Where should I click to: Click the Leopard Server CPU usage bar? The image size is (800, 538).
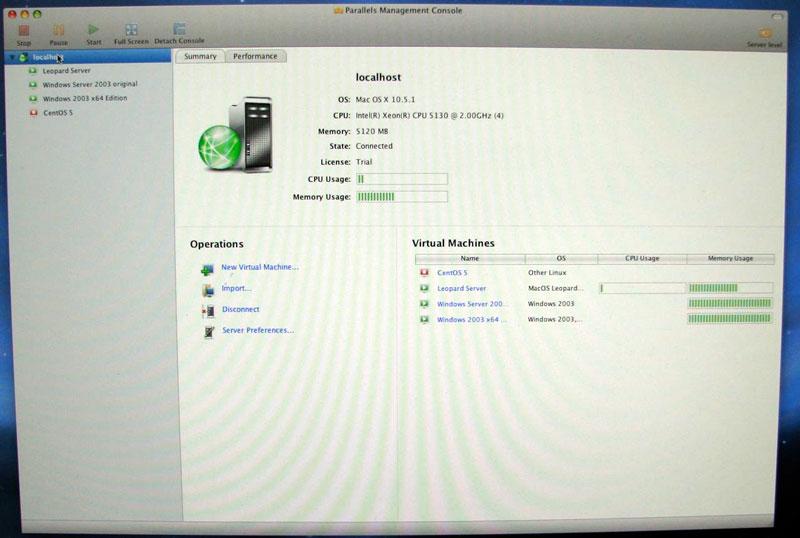(642, 288)
